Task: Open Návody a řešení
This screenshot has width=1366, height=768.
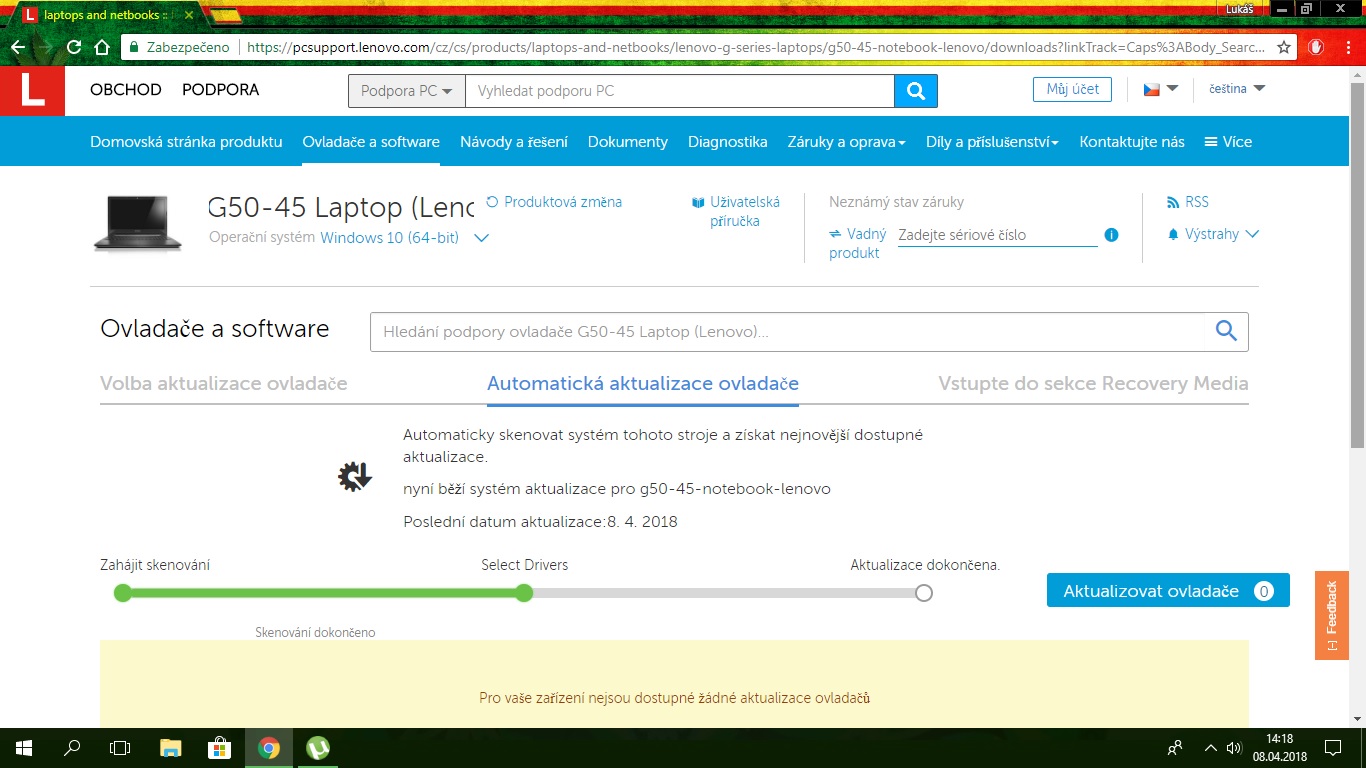Action: tap(514, 142)
